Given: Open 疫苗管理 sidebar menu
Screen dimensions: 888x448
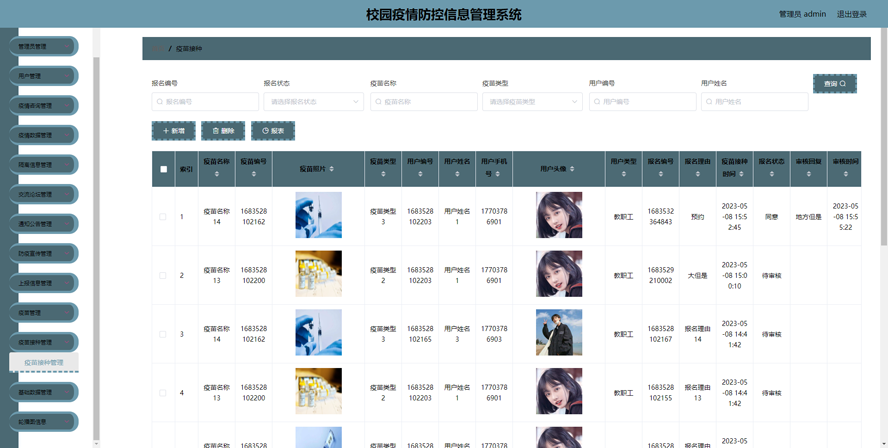Looking at the screenshot, I should 44,313.
